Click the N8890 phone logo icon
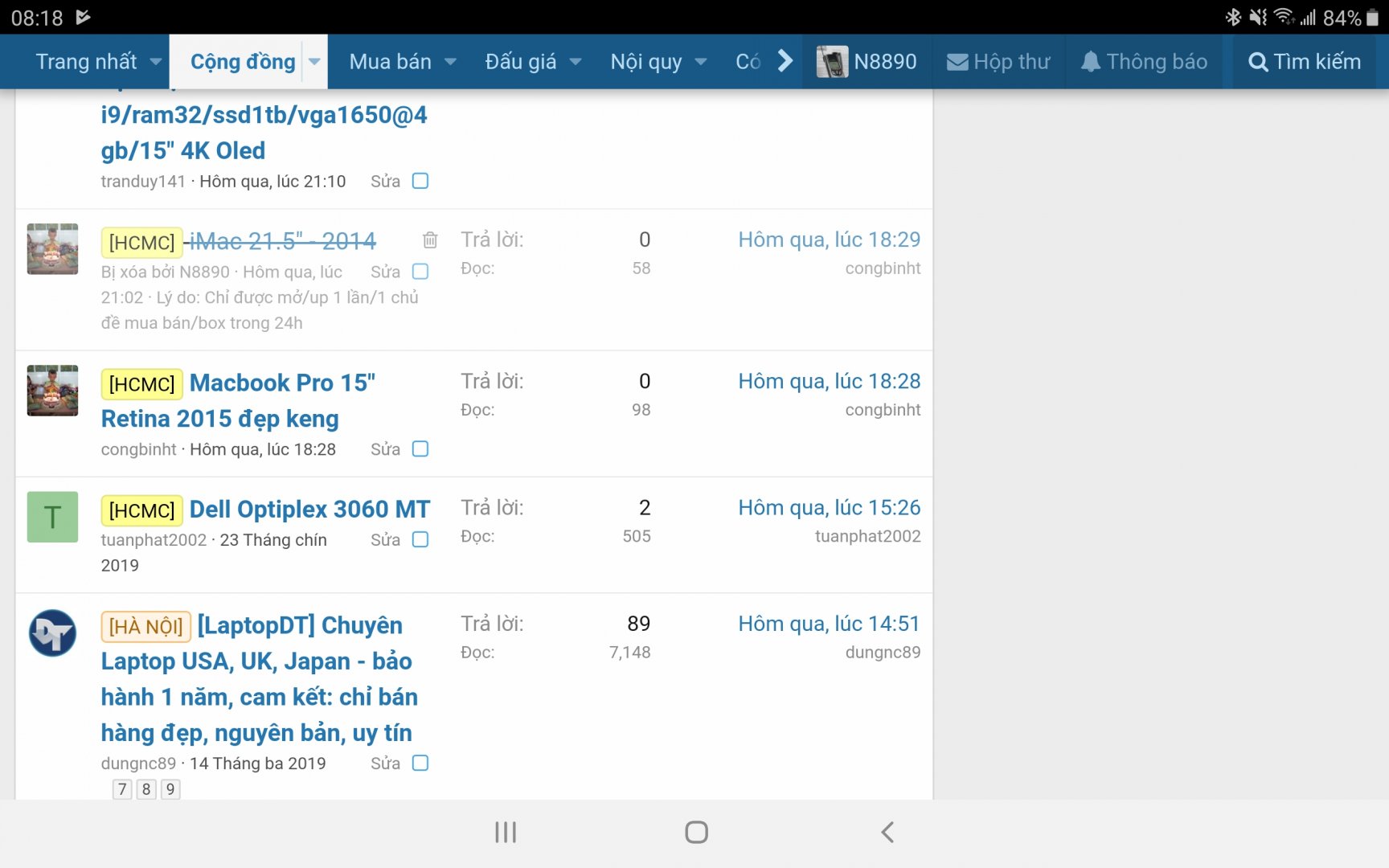 [x=834, y=59]
